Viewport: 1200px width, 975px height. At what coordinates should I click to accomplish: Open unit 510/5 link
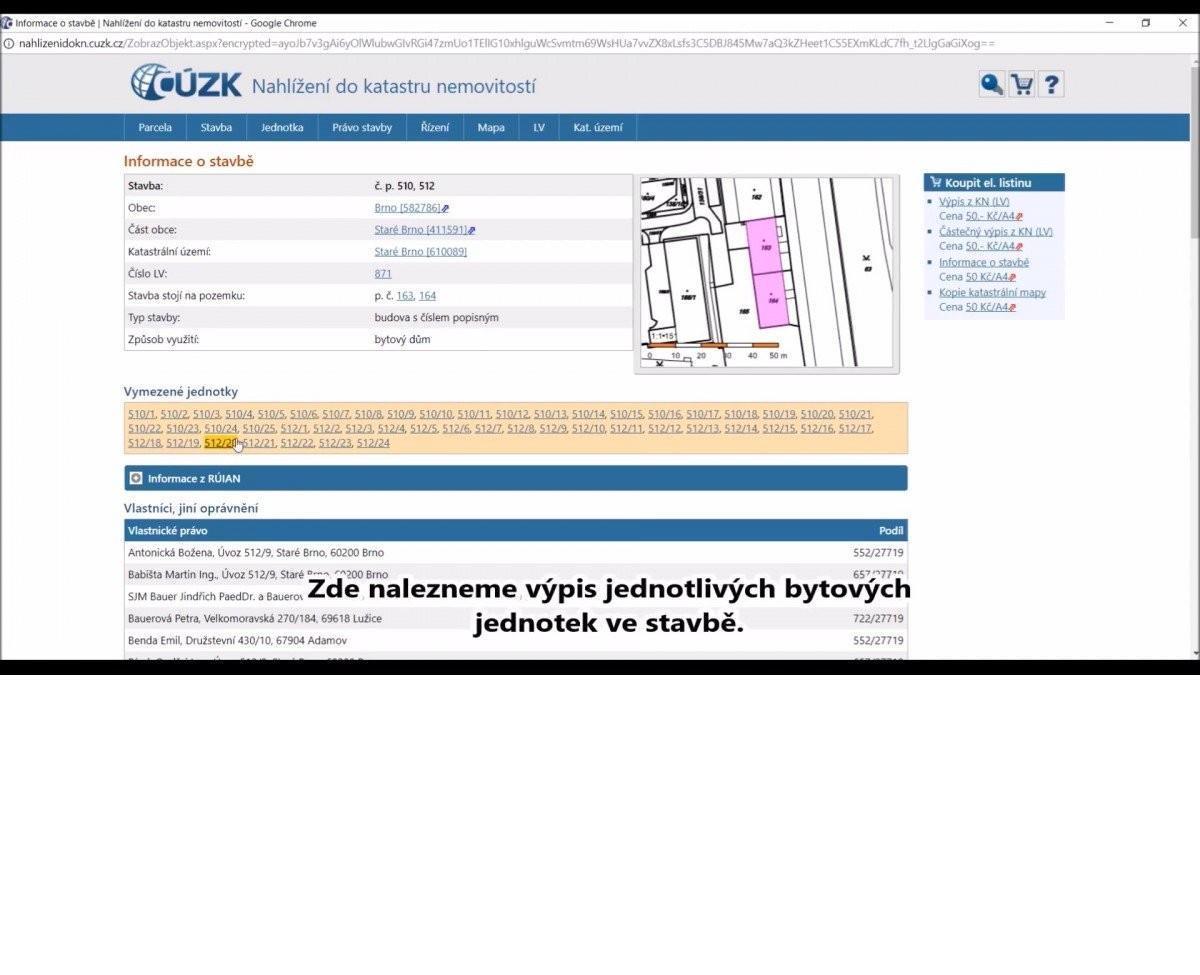click(x=270, y=414)
